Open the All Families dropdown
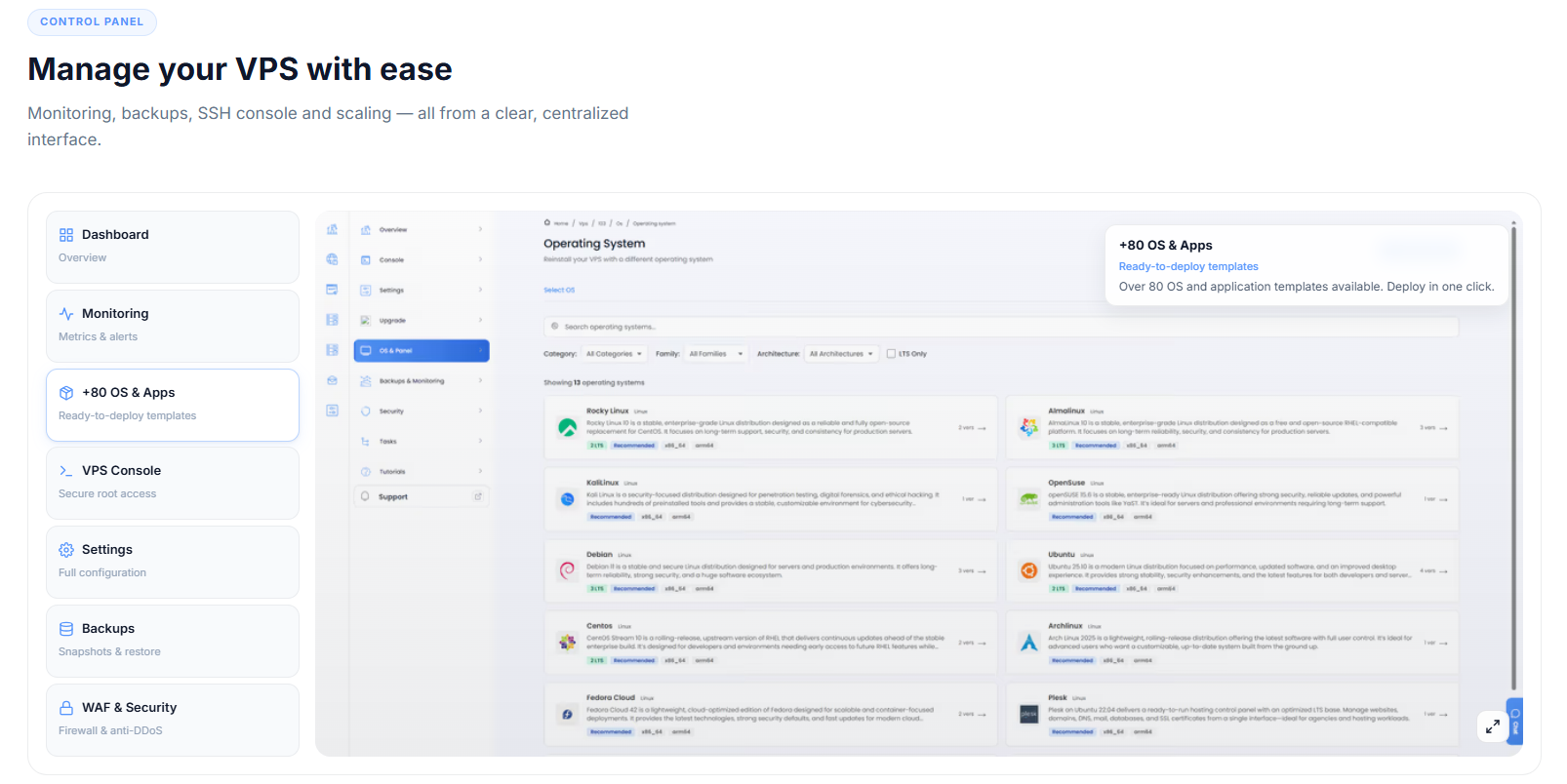Viewport: 1567px width, 784px height. 715,354
